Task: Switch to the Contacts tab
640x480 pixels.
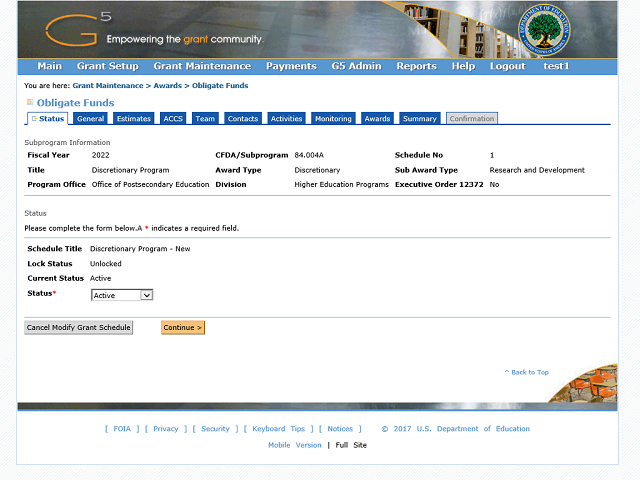Action: pyautogui.click(x=243, y=118)
